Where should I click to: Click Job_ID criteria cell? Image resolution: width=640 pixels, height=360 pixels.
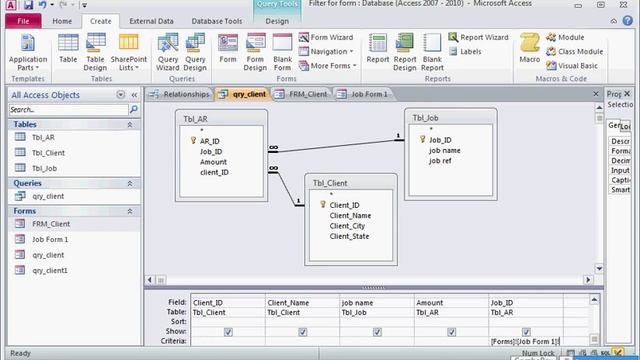[526, 341]
